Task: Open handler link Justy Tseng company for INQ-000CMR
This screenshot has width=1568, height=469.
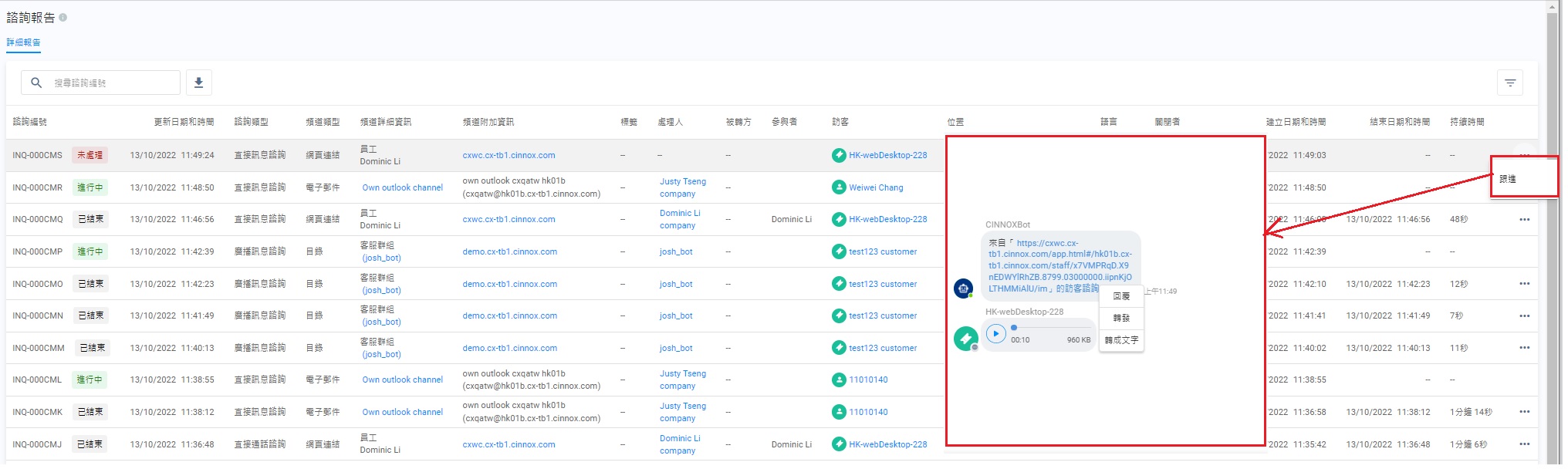Action: point(682,187)
